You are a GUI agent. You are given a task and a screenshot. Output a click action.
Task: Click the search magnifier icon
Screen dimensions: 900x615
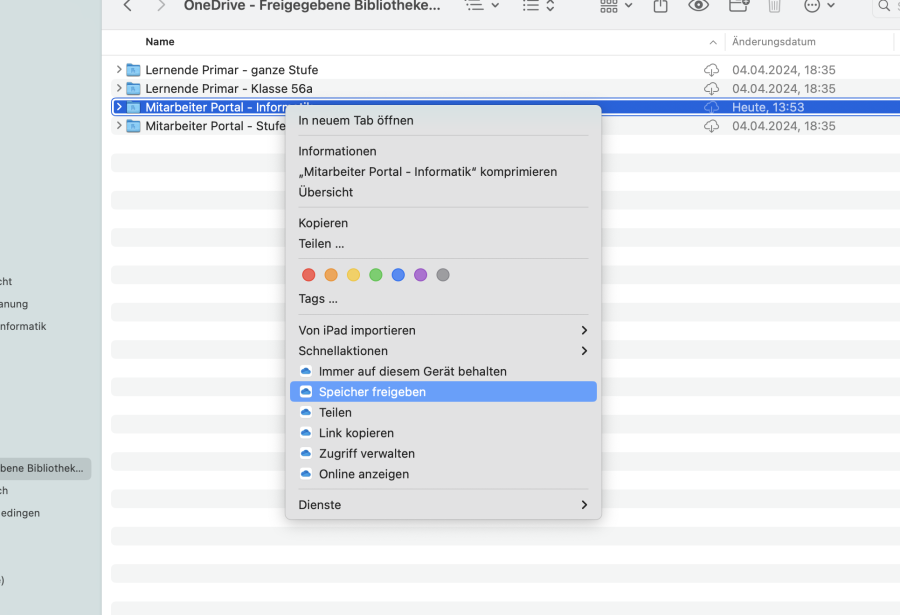883,7
